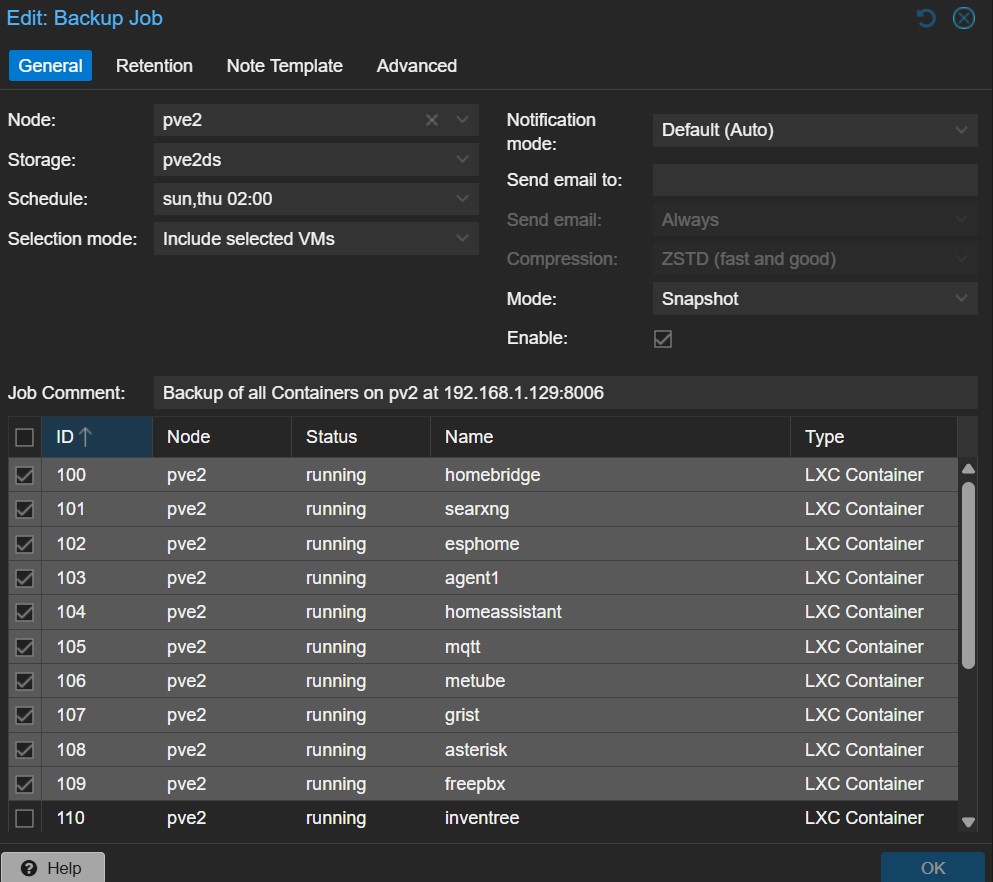Expand the Schedule dropdown
Screen dimensions: 993x882
coord(462,199)
